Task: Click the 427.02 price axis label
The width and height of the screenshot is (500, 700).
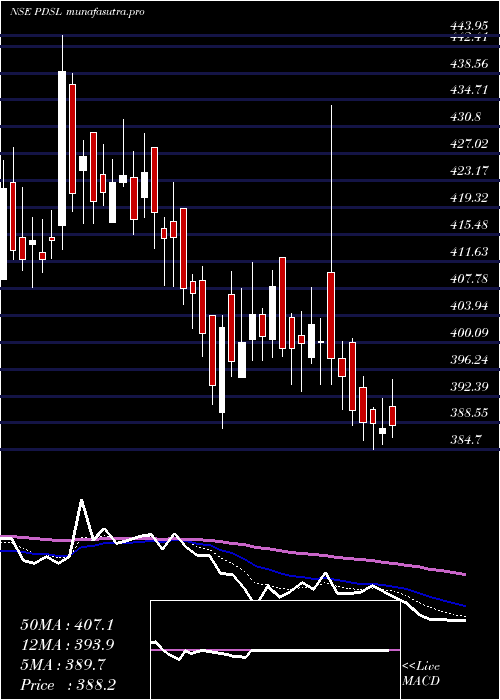Action: pyautogui.click(x=469, y=144)
